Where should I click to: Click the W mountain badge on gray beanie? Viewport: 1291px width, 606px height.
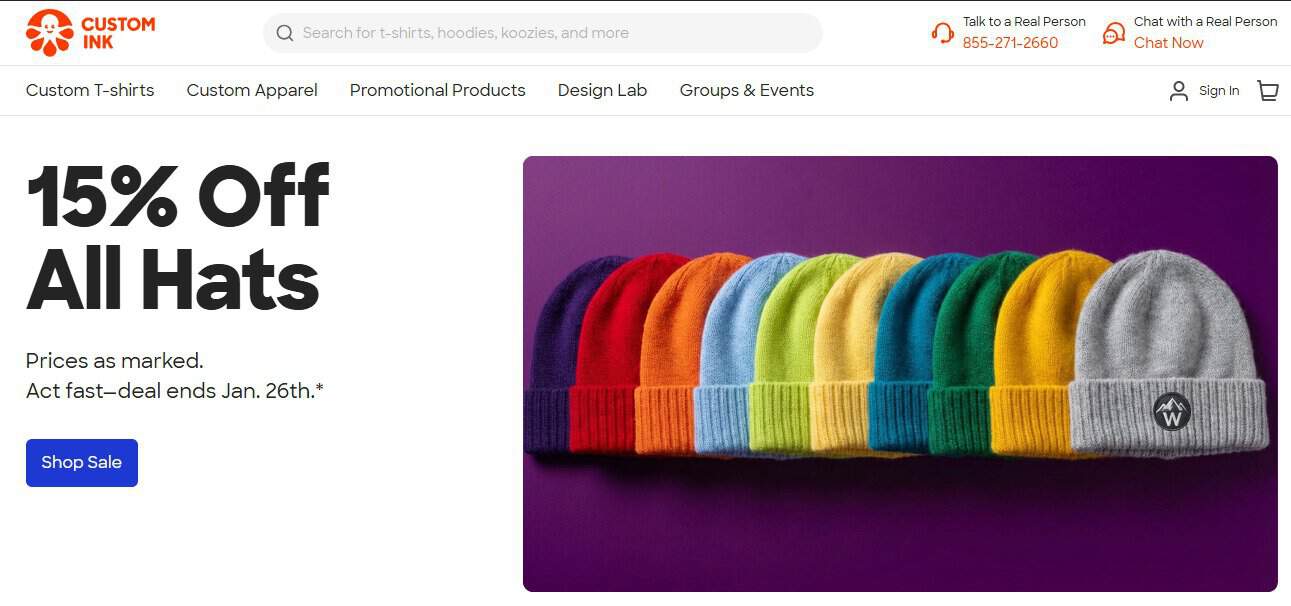click(x=1172, y=411)
